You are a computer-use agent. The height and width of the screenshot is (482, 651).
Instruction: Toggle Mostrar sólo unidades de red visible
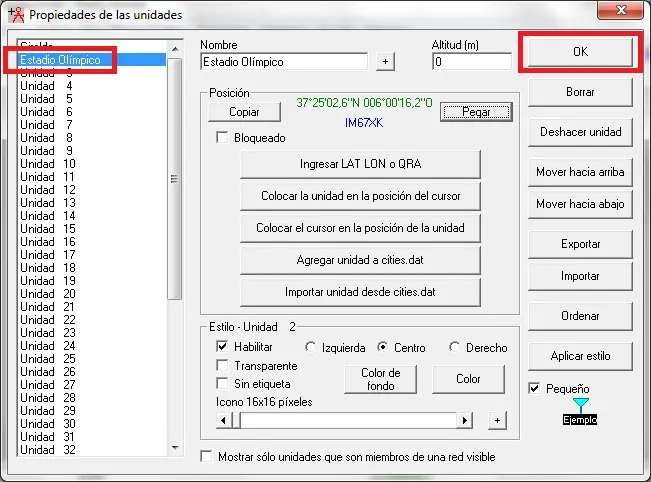(206, 456)
